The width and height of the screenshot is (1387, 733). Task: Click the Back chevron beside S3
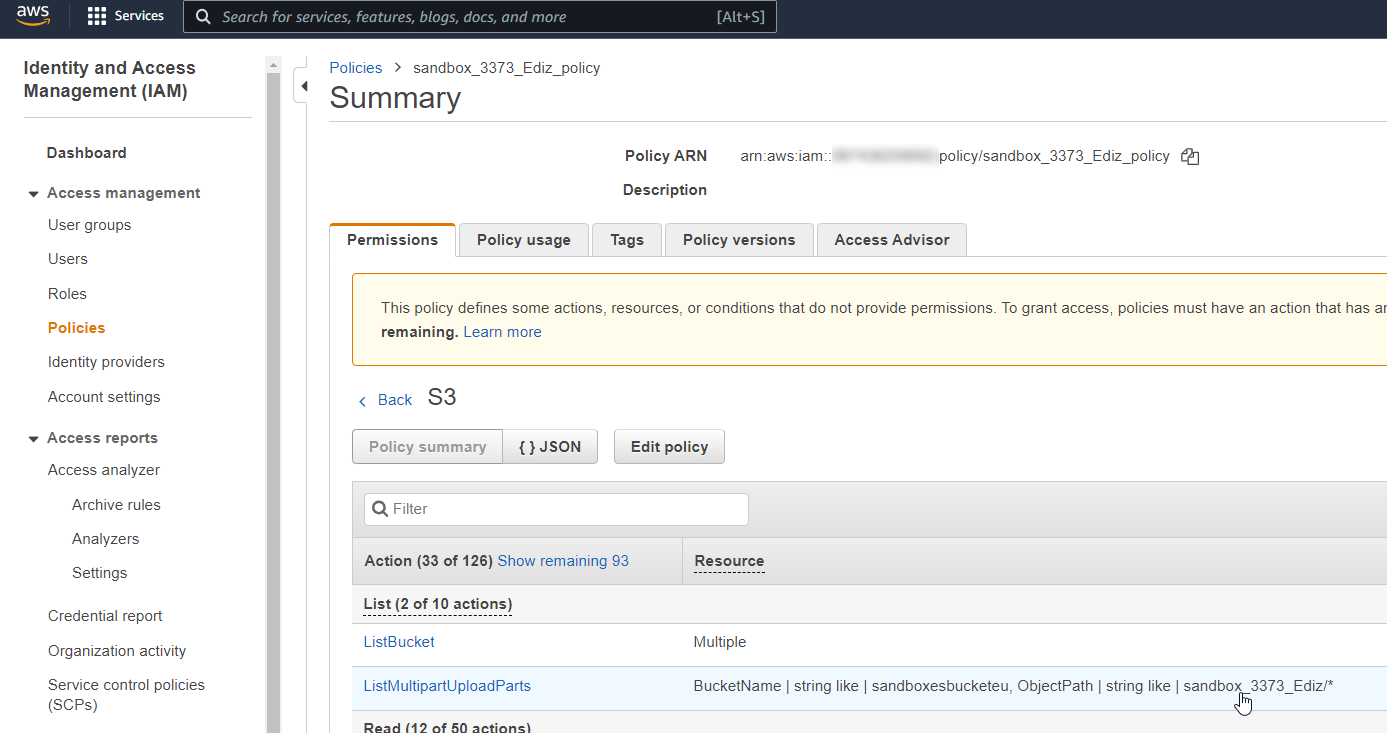(x=362, y=400)
